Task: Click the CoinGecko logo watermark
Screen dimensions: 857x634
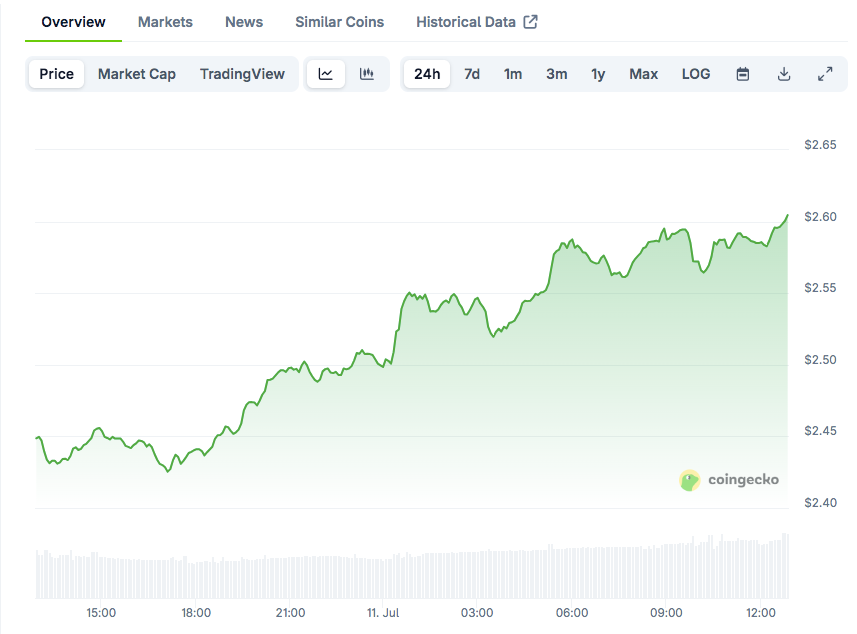Action: tap(729, 480)
